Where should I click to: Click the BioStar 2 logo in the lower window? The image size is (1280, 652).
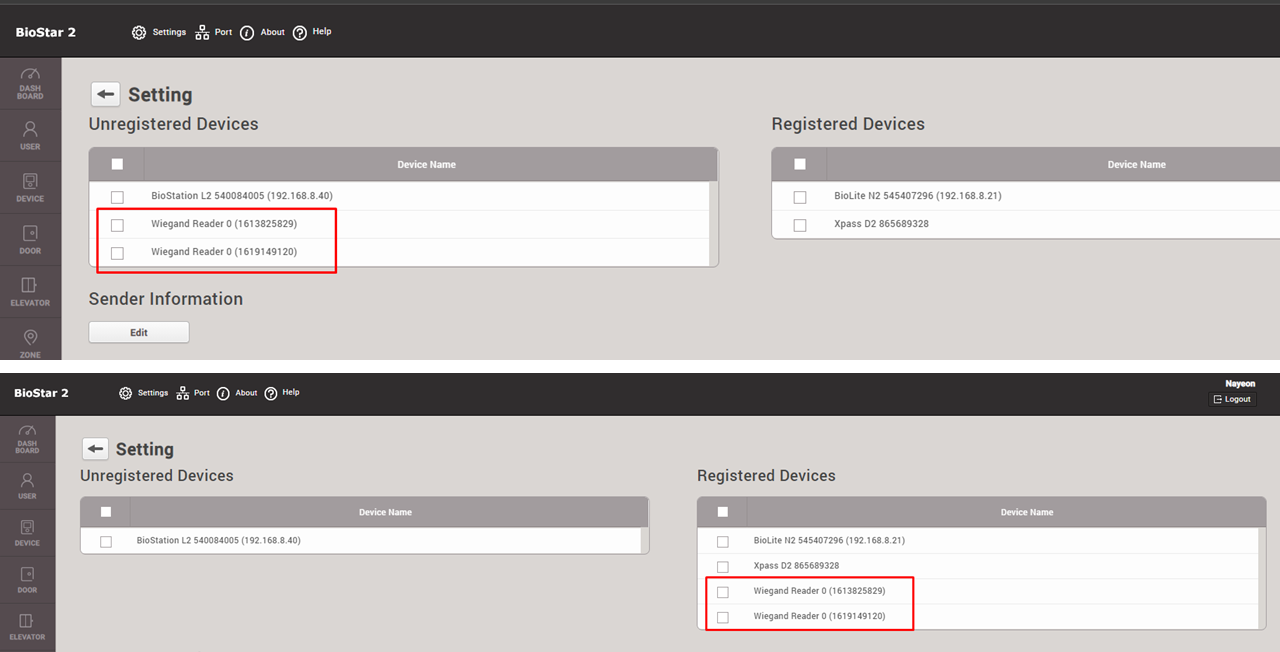(x=41, y=393)
